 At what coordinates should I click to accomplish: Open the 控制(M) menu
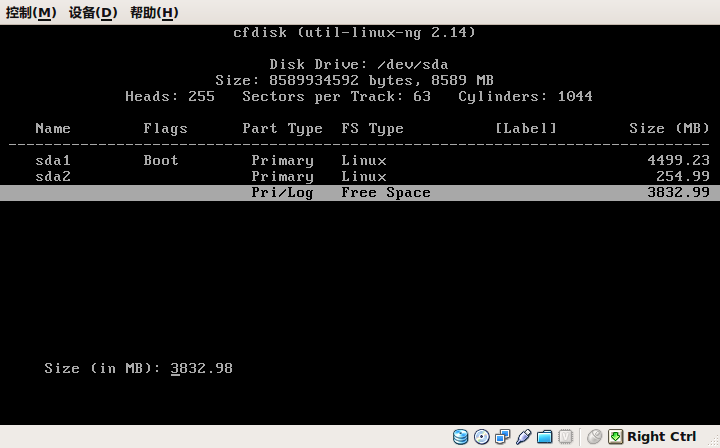click(31, 12)
